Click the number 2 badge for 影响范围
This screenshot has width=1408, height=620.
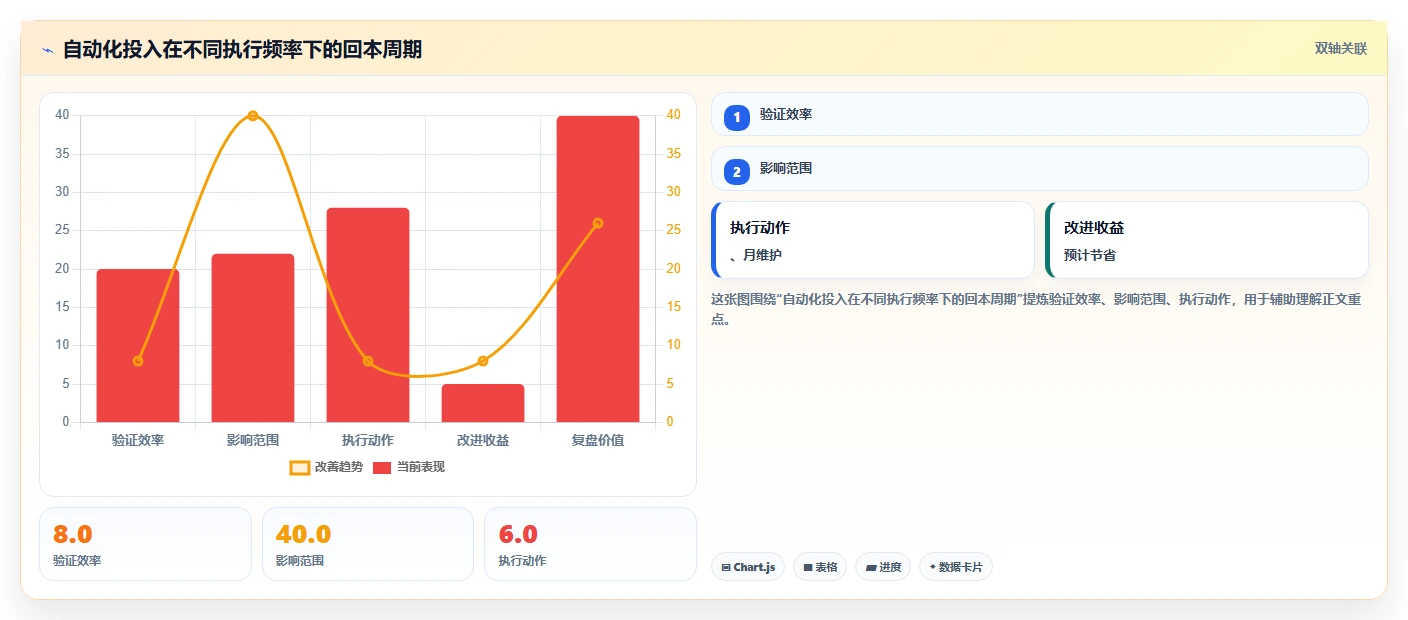pyautogui.click(x=737, y=173)
